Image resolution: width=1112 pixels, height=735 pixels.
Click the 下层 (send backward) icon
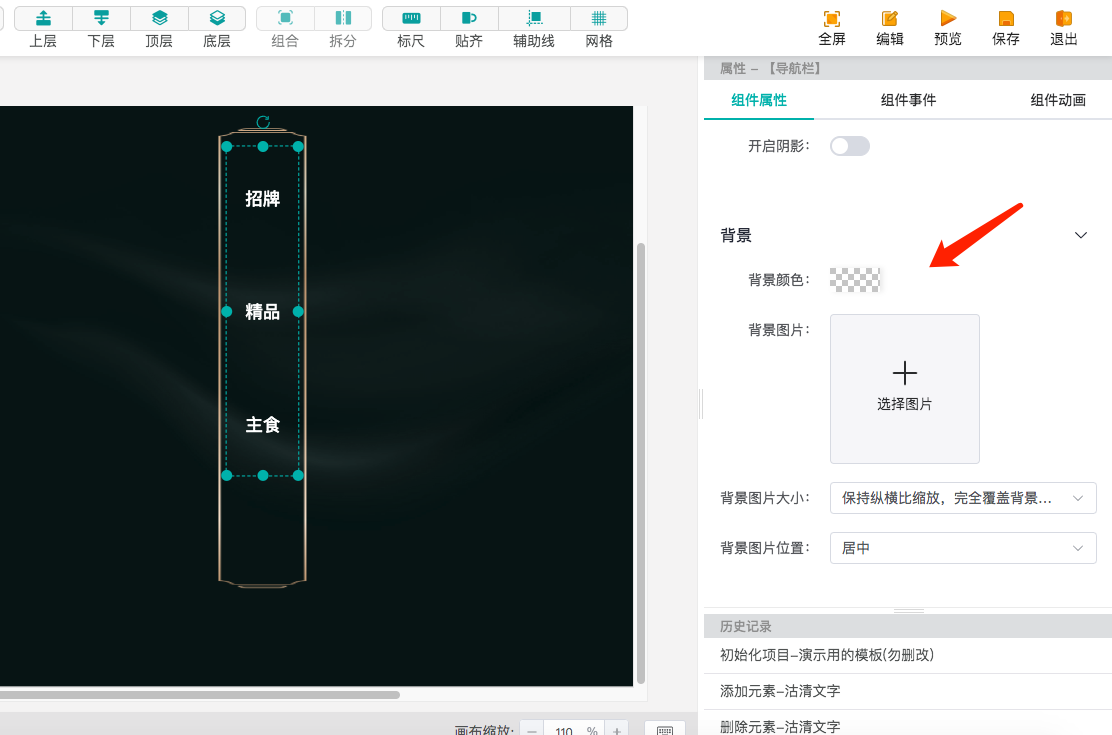101,26
